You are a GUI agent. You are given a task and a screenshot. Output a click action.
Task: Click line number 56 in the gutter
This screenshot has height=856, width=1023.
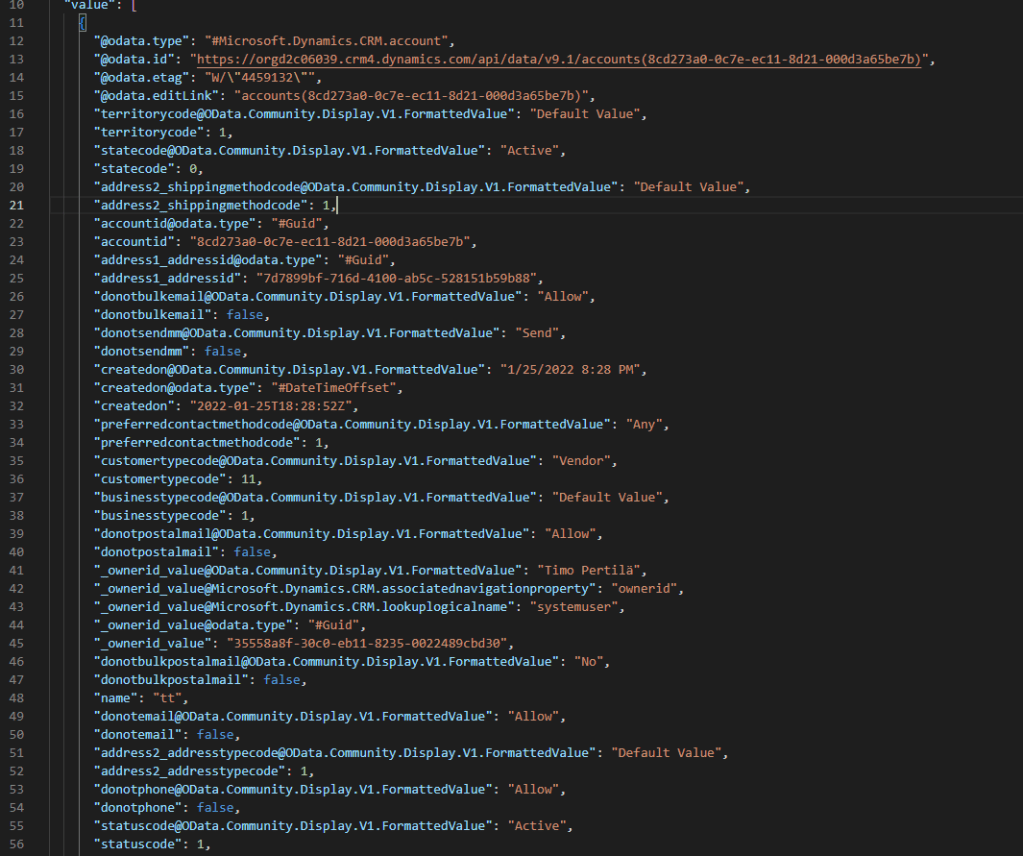tap(16, 844)
